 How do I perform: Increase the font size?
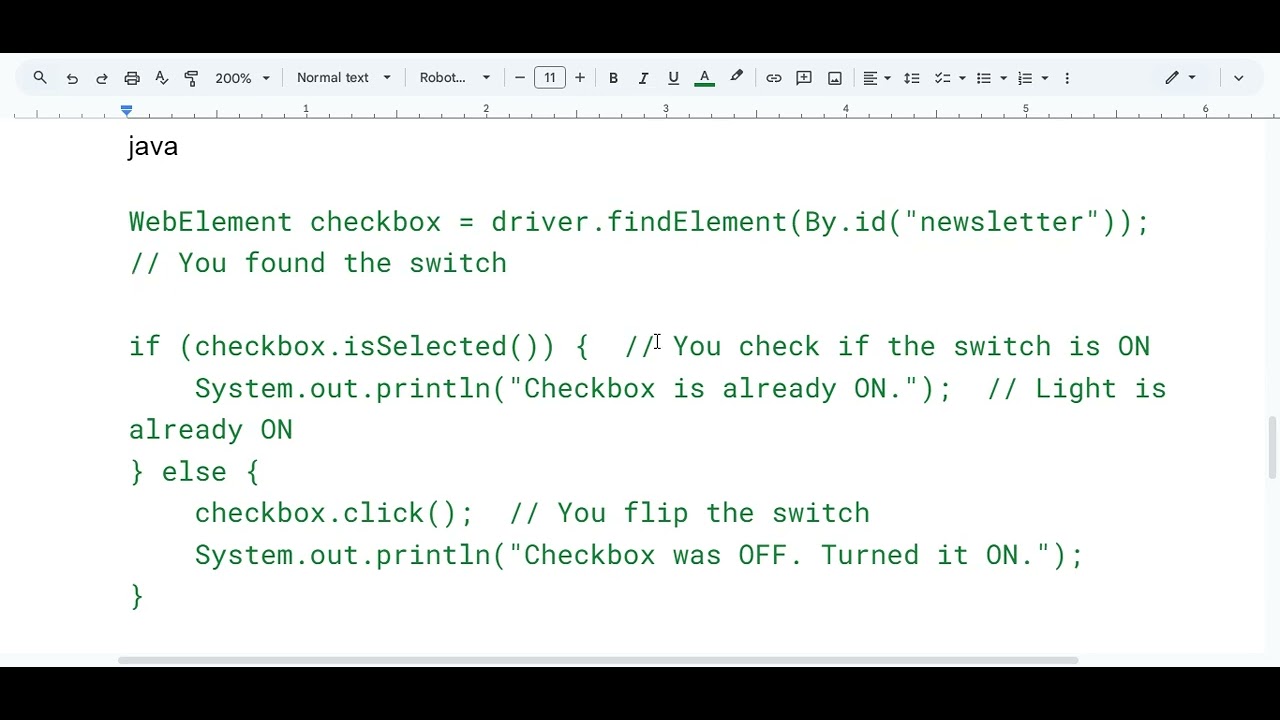coord(580,78)
